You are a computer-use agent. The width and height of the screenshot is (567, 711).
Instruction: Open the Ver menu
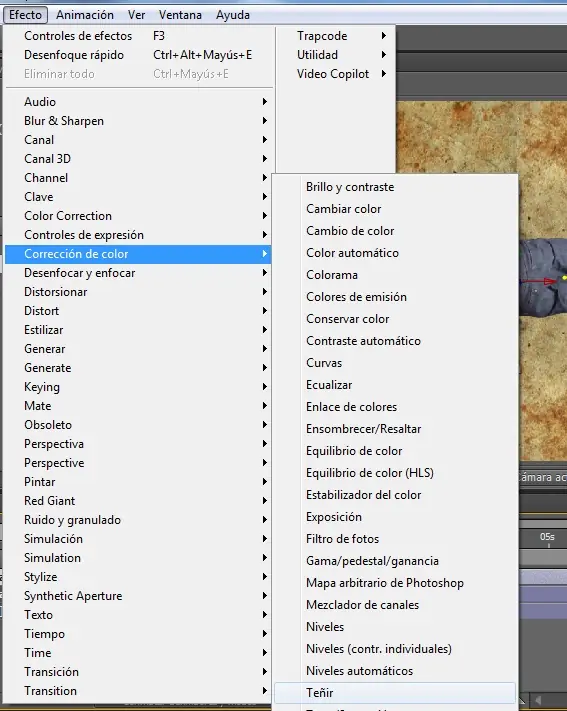(x=137, y=15)
